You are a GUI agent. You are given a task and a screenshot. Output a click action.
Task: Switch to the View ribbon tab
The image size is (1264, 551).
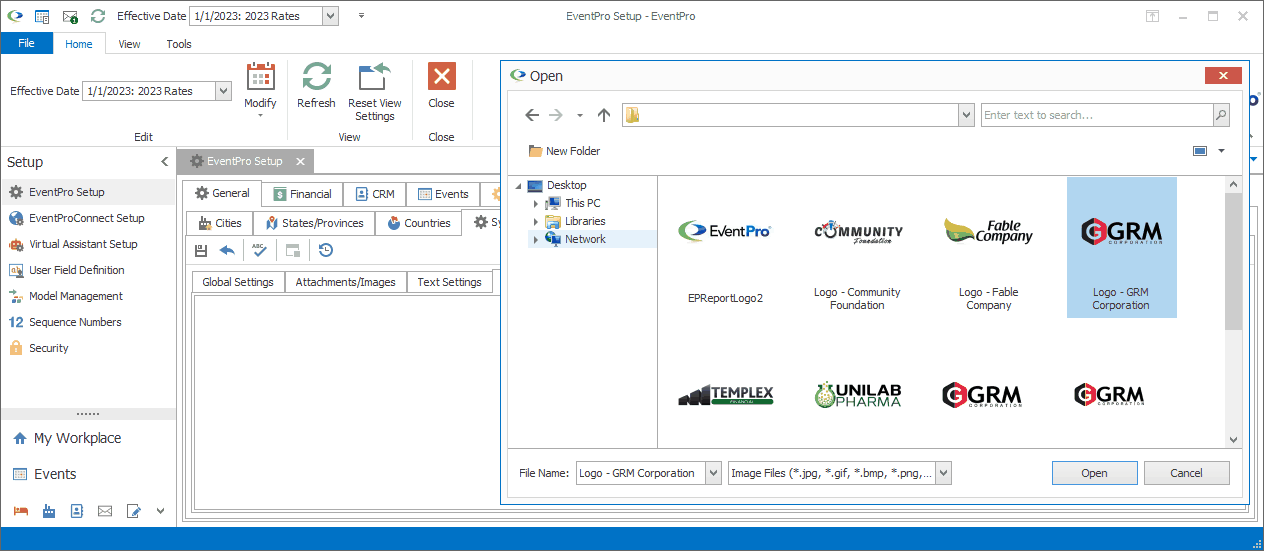129,44
